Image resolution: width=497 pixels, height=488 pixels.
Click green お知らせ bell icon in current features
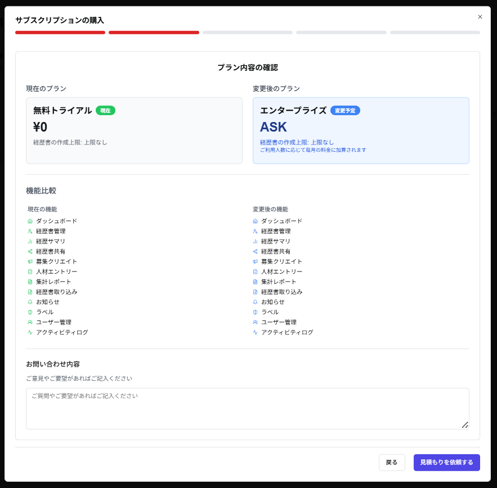(30, 302)
